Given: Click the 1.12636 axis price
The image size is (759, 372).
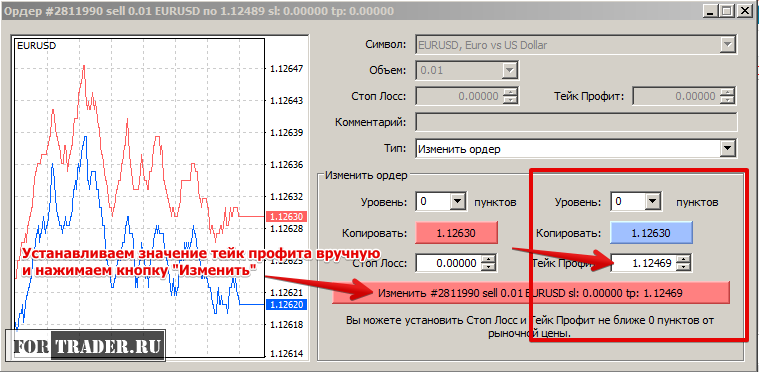Looking at the screenshot, I should (287, 165).
